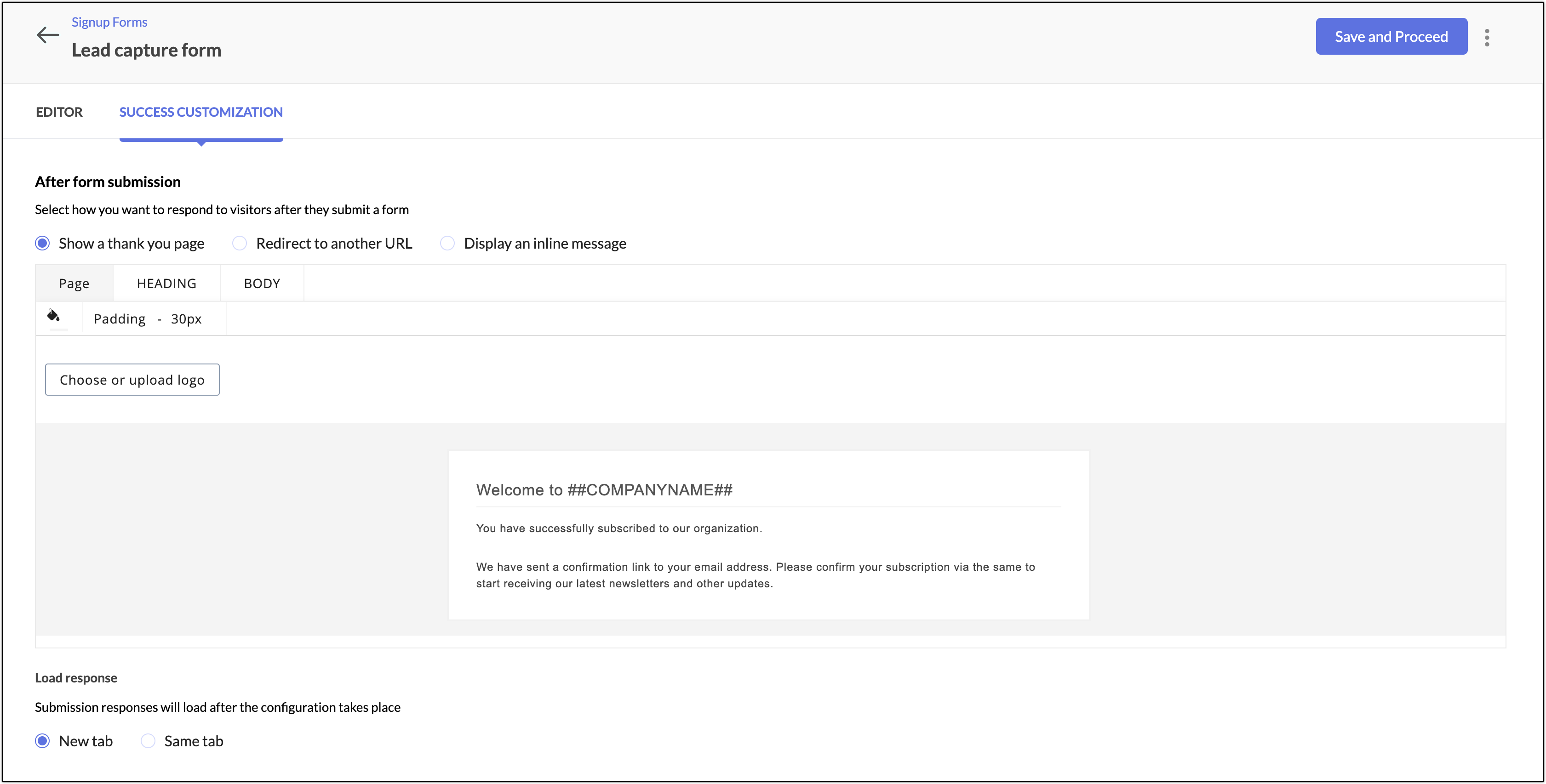
Task: Open the BODY styling tab
Action: coord(262,283)
